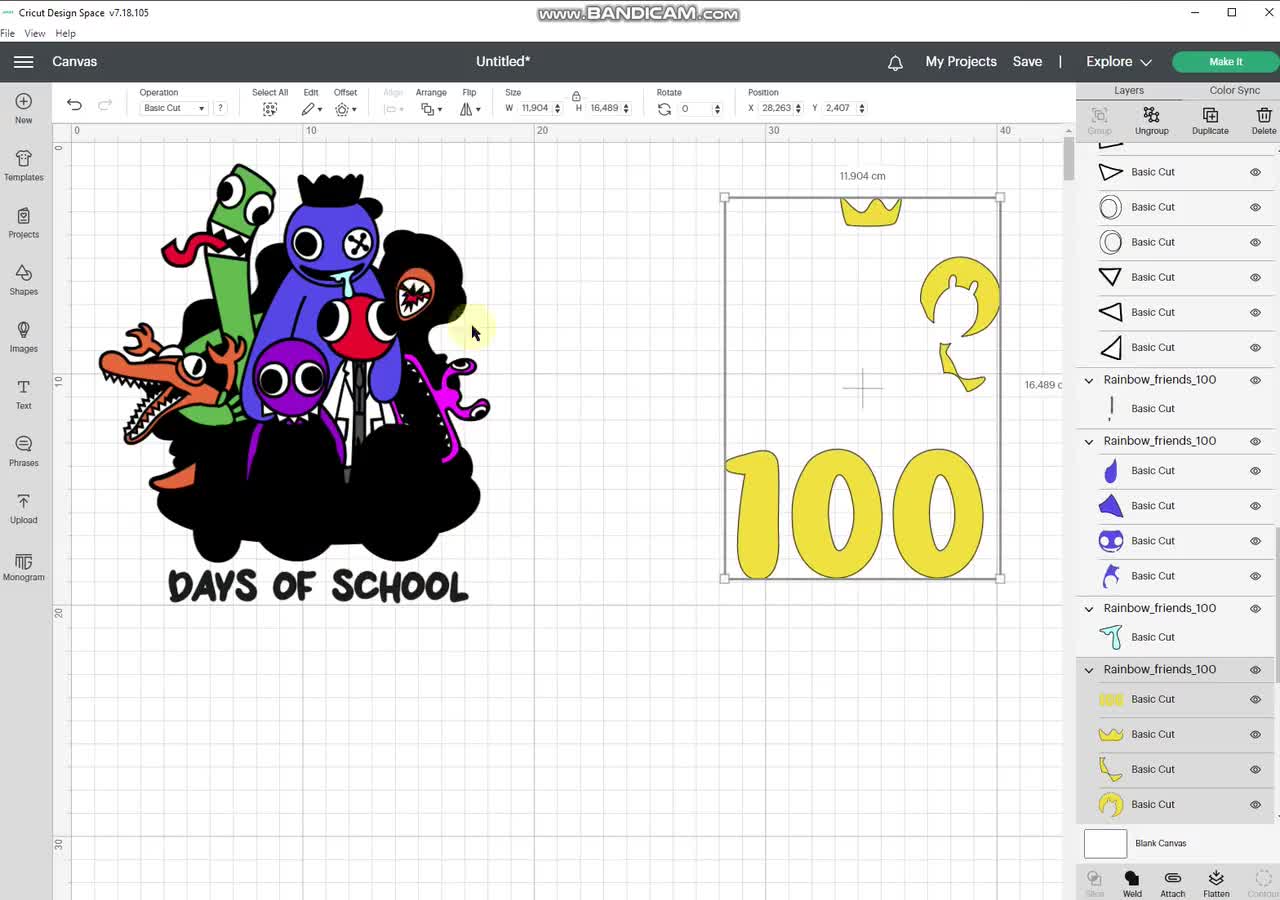The height and width of the screenshot is (900, 1280).
Task: Click the Undo arrow
Action: pyautogui.click(x=74, y=105)
